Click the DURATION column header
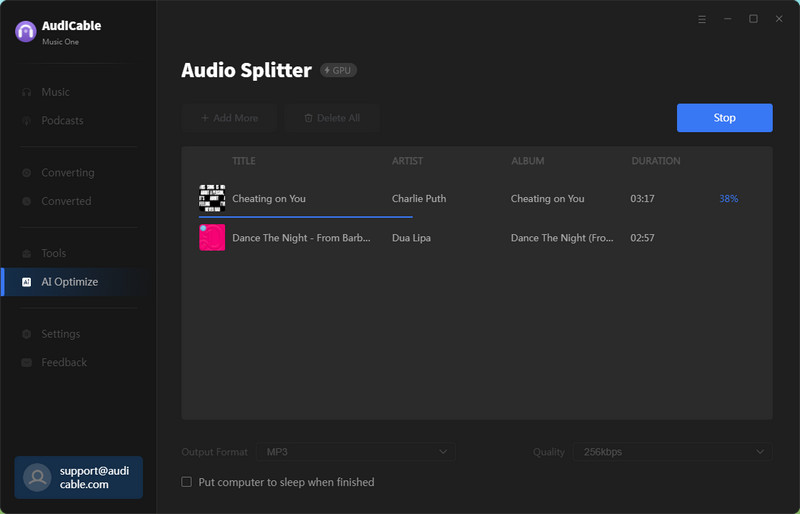 click(656, 161)
